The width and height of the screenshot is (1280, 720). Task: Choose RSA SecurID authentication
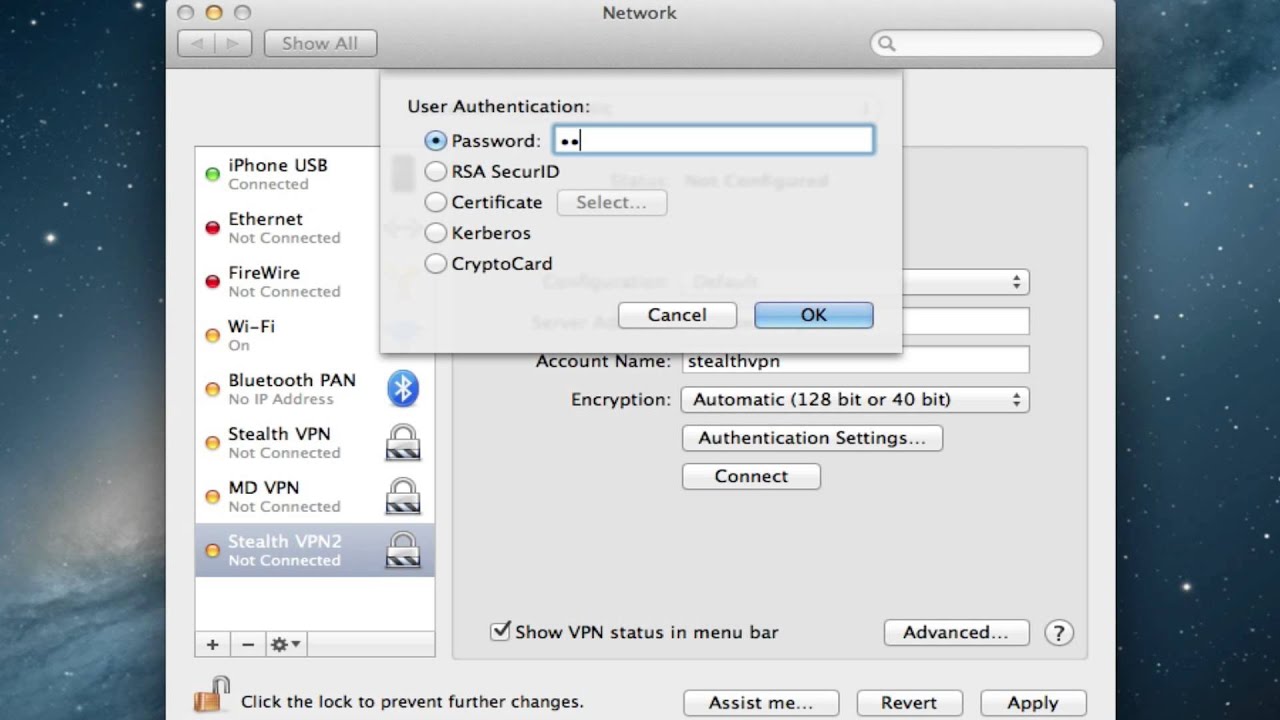[435, 172]
